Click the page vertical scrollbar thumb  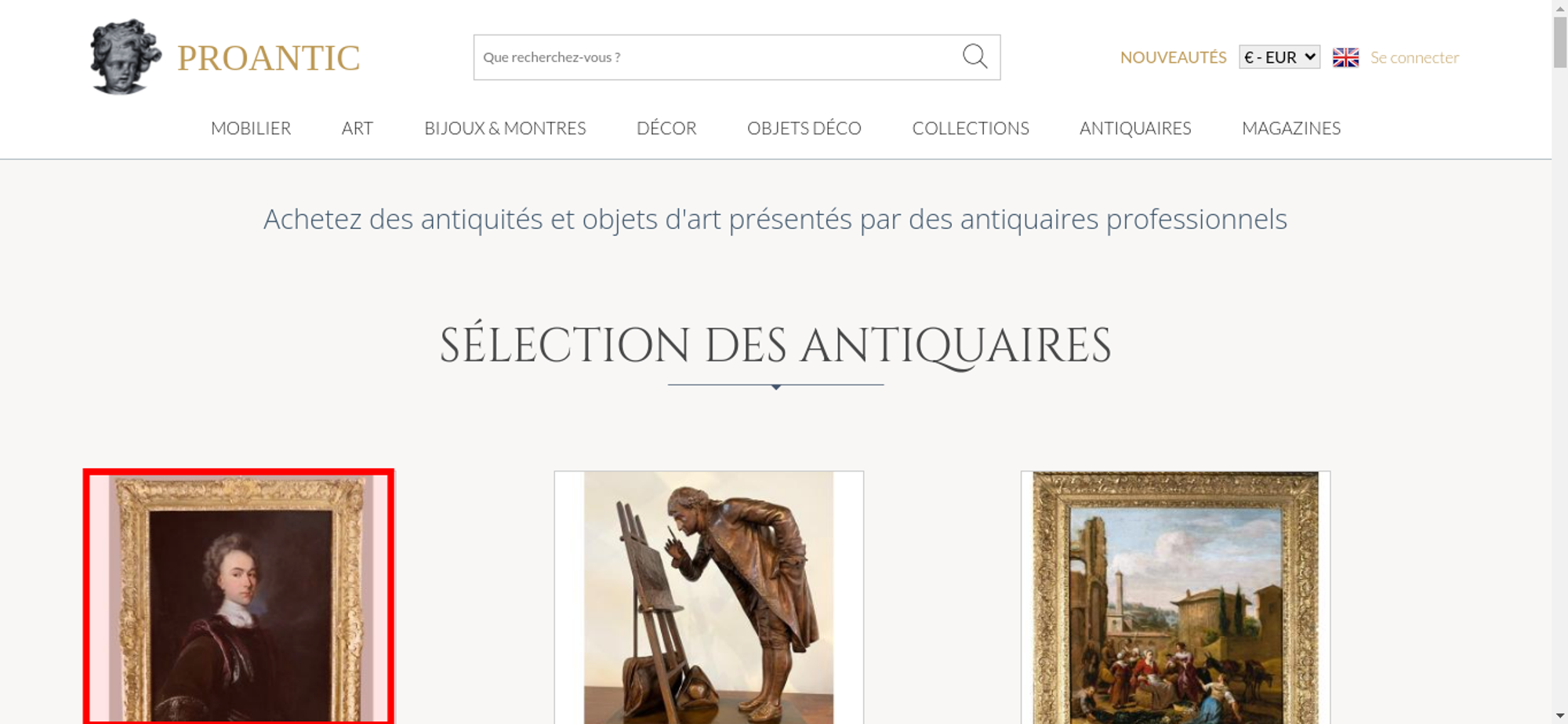click(x=1560, y=42)
